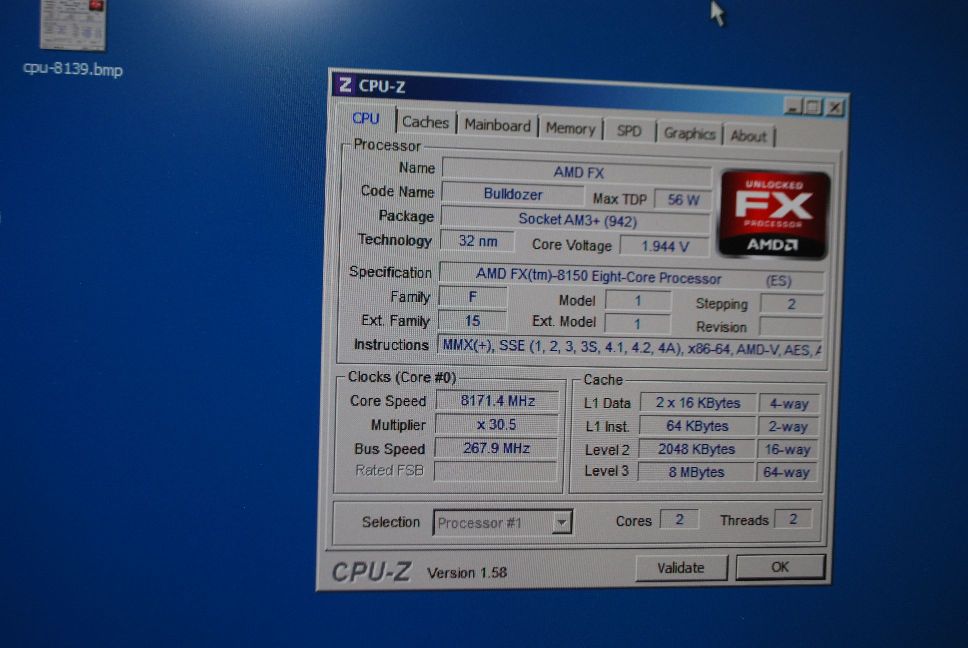Click the '2 x 16 KBytes' L1 Data value
Image resolution: width=968 pixels, height=648 pixels.
pos(698,403)
